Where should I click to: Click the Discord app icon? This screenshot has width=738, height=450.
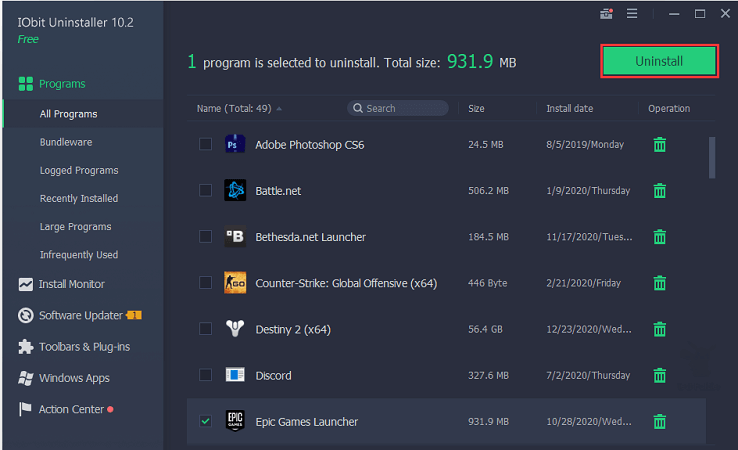[235, 375]
